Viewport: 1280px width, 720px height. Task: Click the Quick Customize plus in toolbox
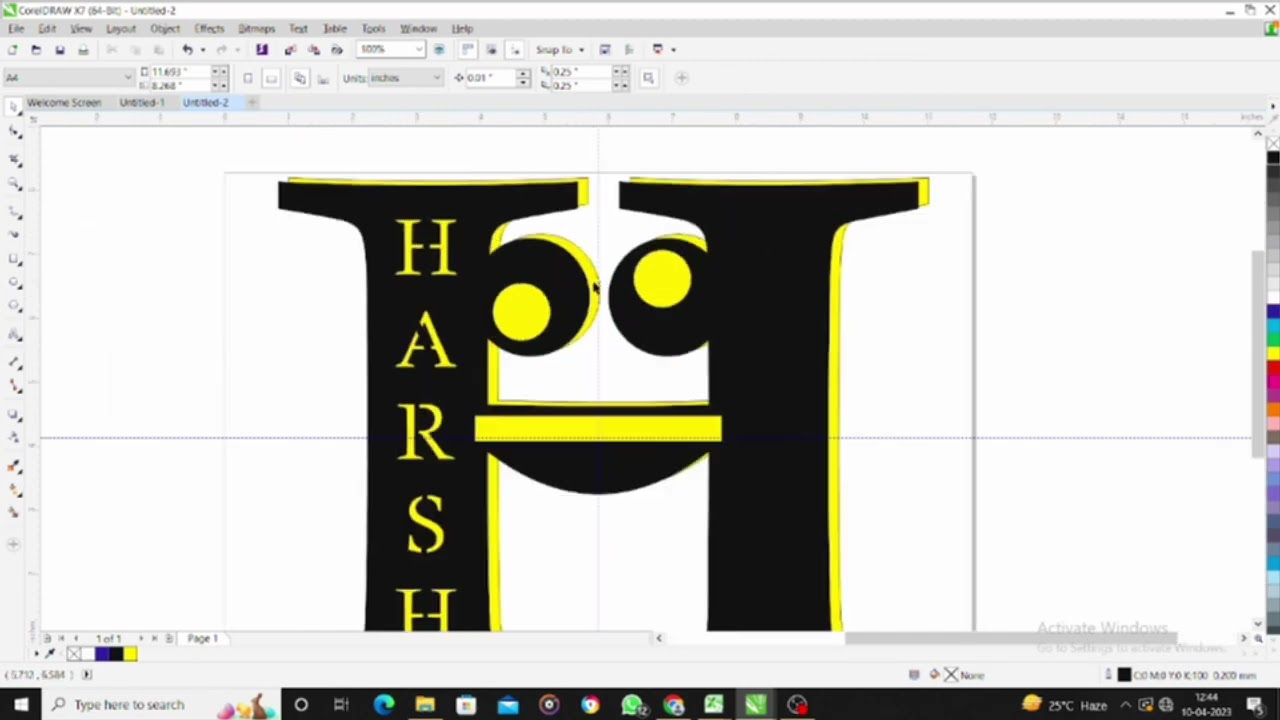pyautogui.click(x=13, y=544)
